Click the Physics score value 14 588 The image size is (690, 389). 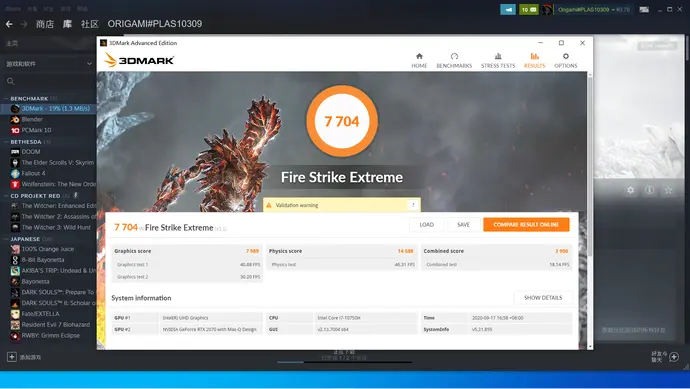pyautogui.click(x=406, y=251)
